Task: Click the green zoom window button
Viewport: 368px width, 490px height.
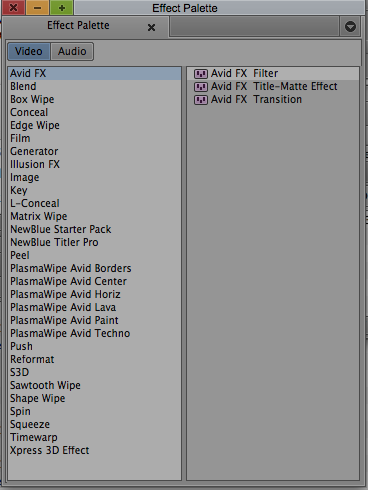Action: [61, 8]
